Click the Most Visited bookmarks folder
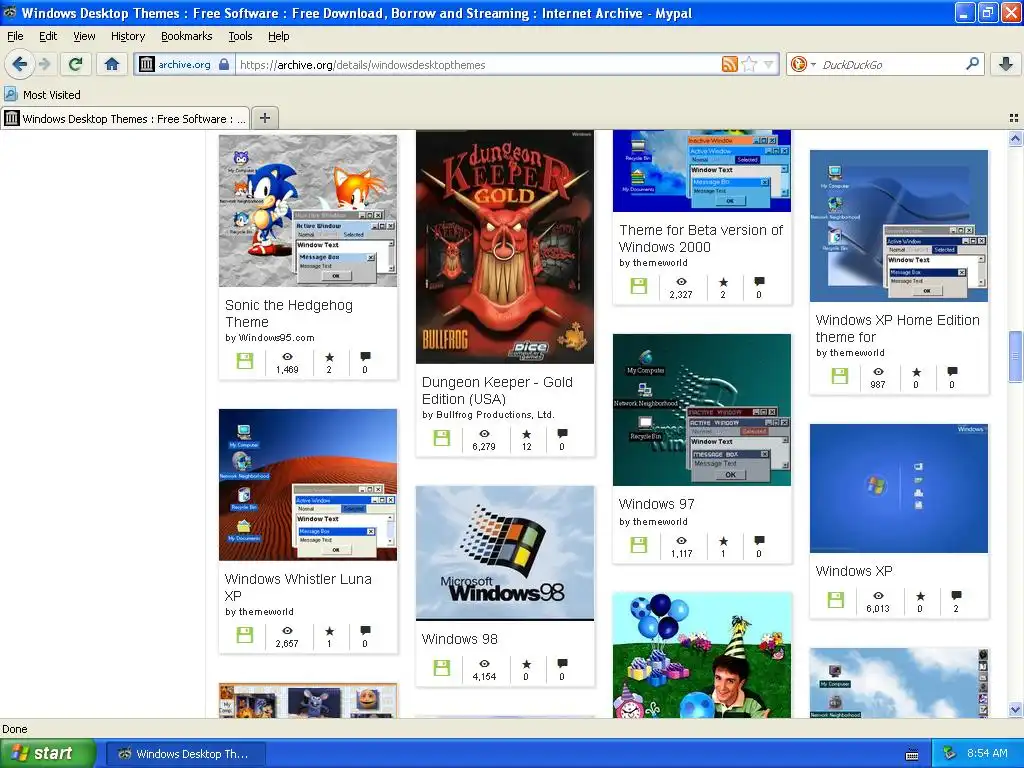 tap(43, 95)
